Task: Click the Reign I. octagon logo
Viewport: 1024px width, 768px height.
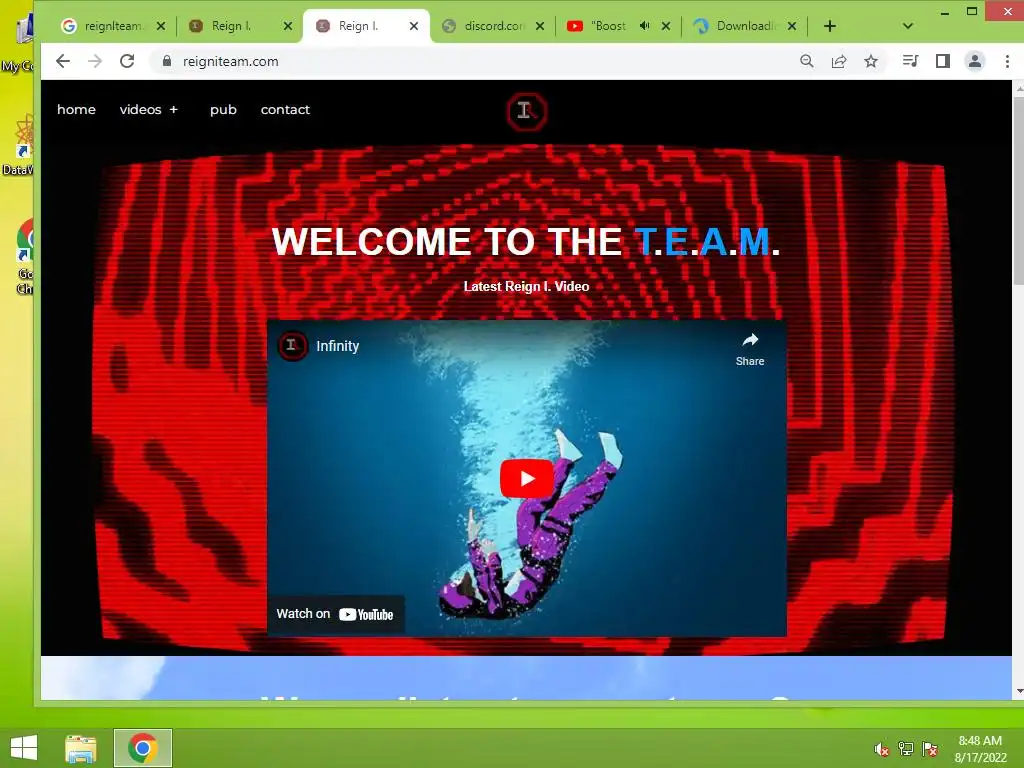Action: (526, 112)
